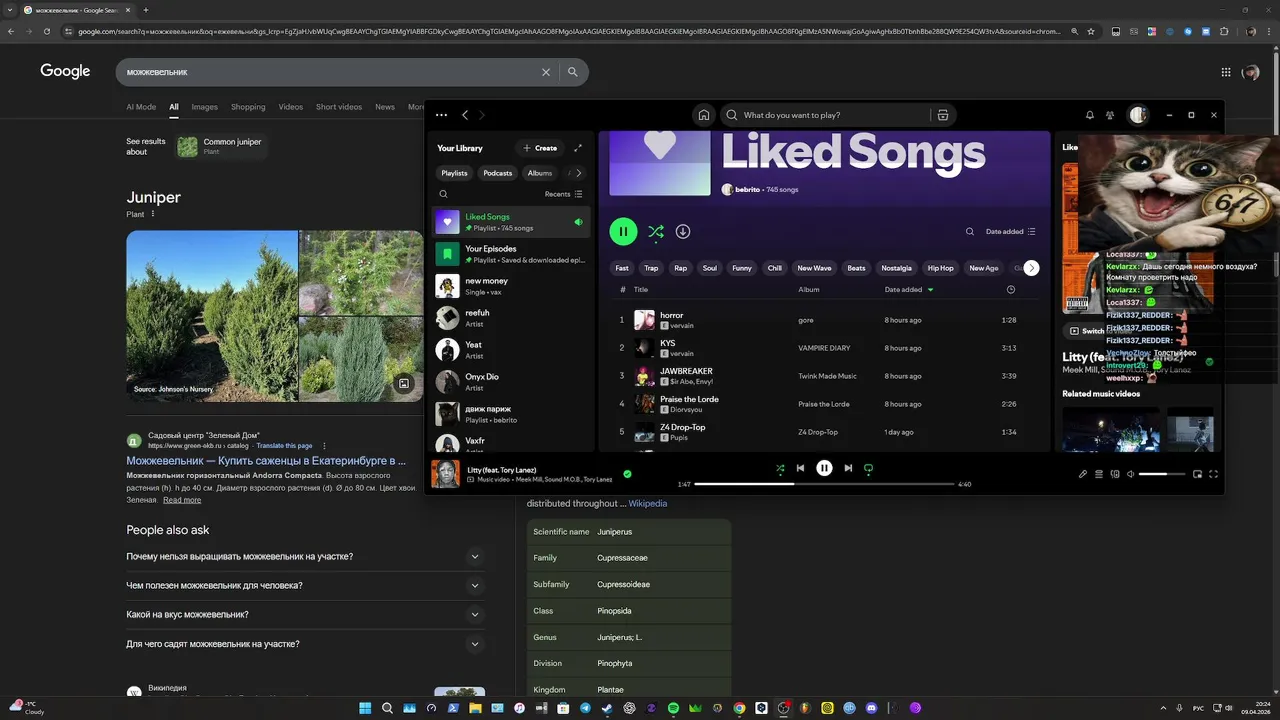Toggle shuffle next to green pause button

(656, 231)
